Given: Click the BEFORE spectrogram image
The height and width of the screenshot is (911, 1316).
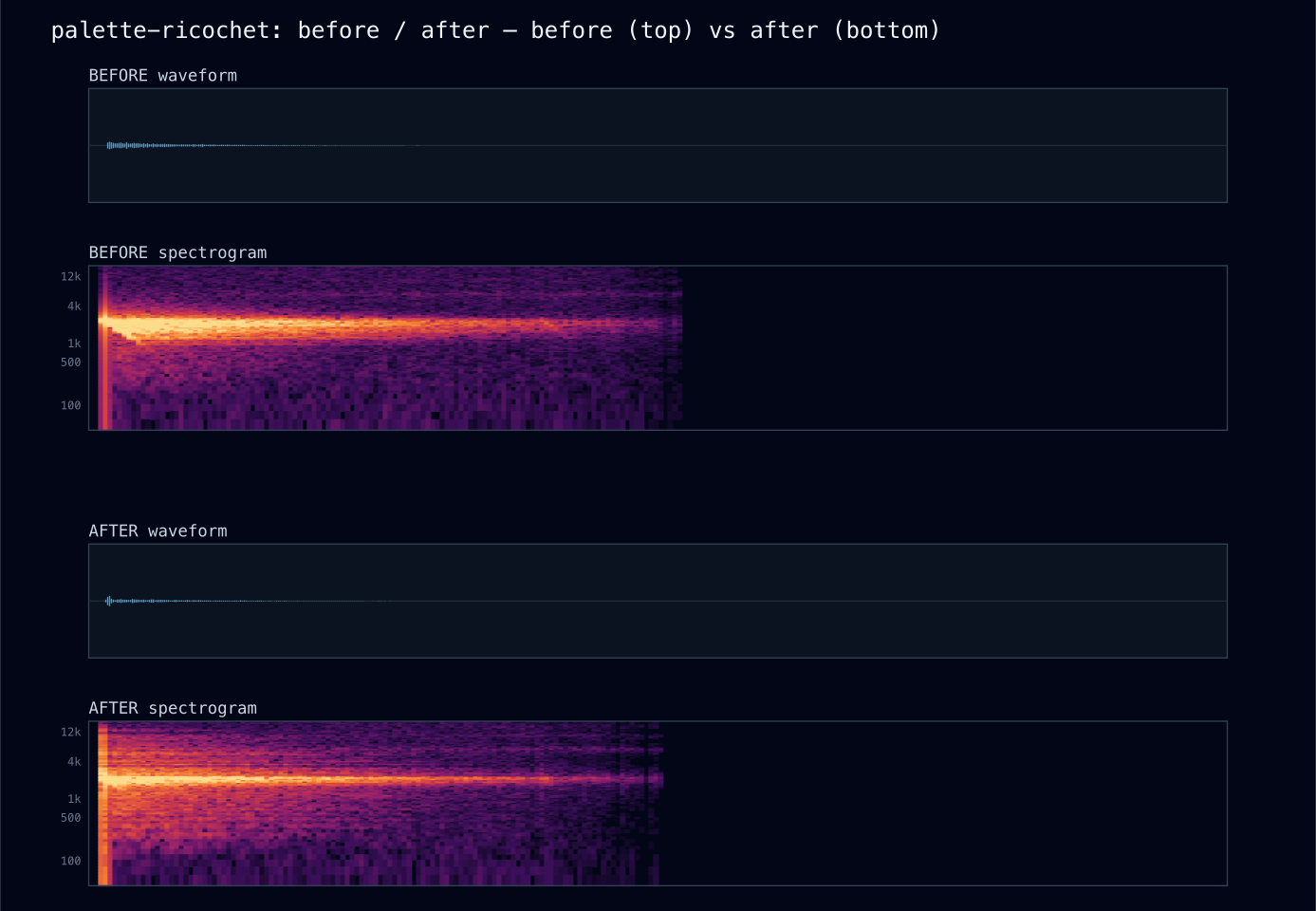Looking at the screenshot, I should click(658, 347).
